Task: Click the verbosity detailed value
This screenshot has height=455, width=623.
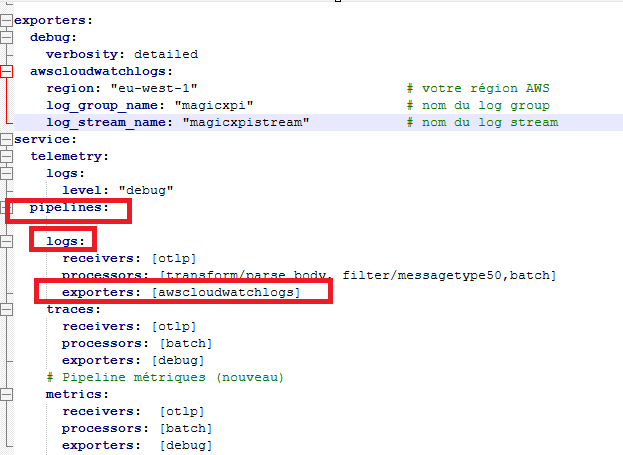Action: coord(165,54)
